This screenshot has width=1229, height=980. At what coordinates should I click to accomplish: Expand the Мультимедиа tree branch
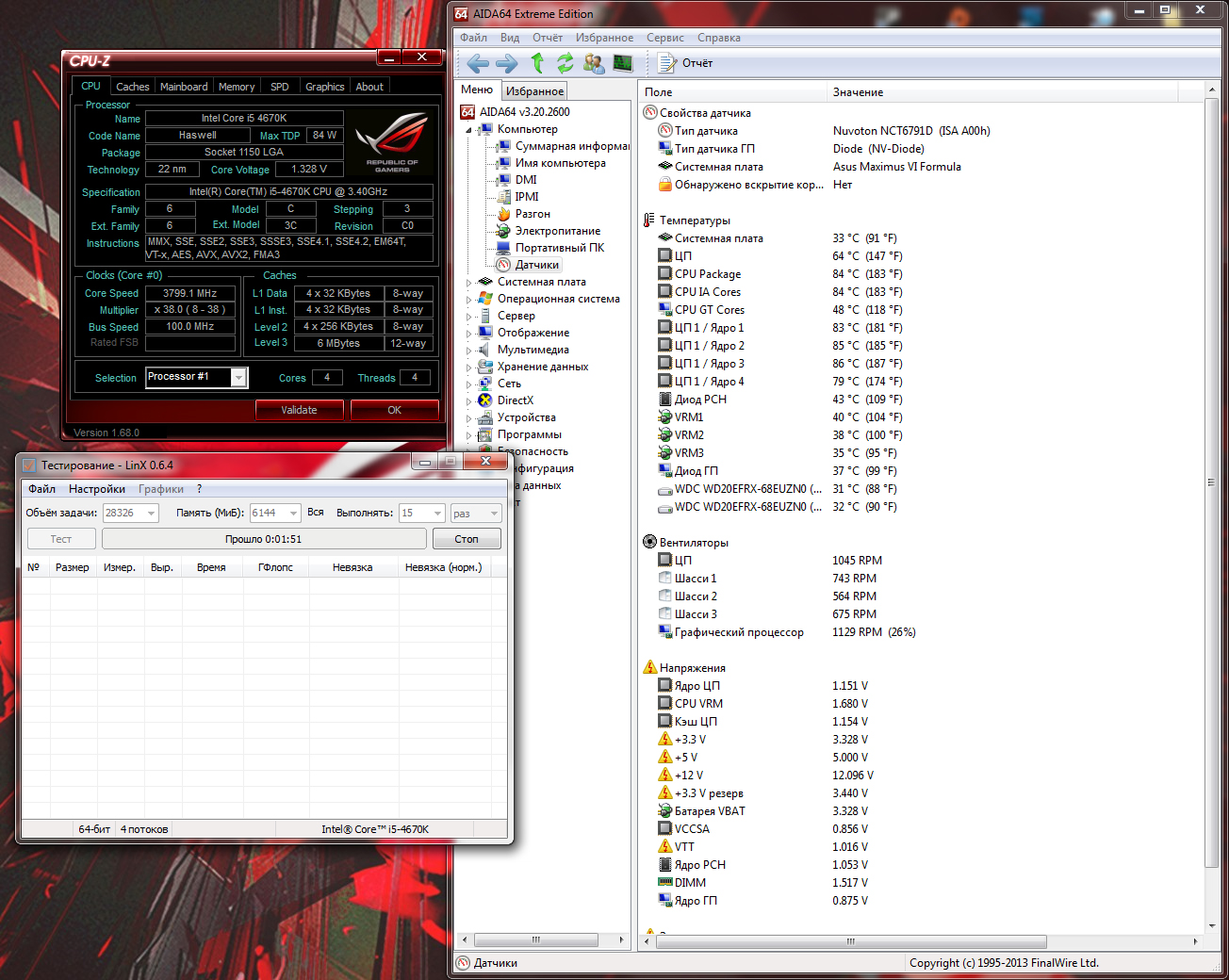click(468, 351)
